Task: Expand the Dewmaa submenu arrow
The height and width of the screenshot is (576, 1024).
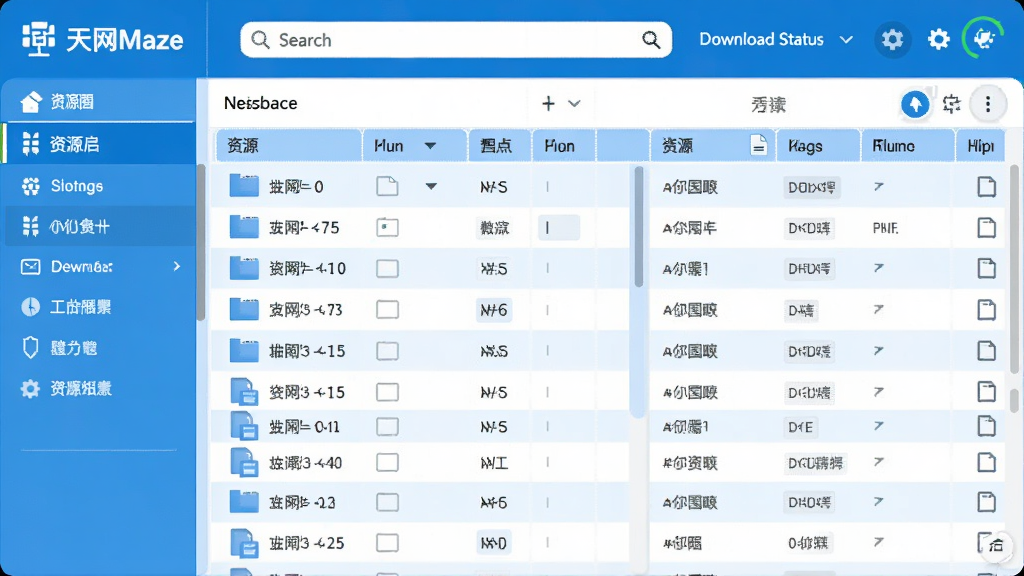Action: pyautogui.click(x=176, y=266)
